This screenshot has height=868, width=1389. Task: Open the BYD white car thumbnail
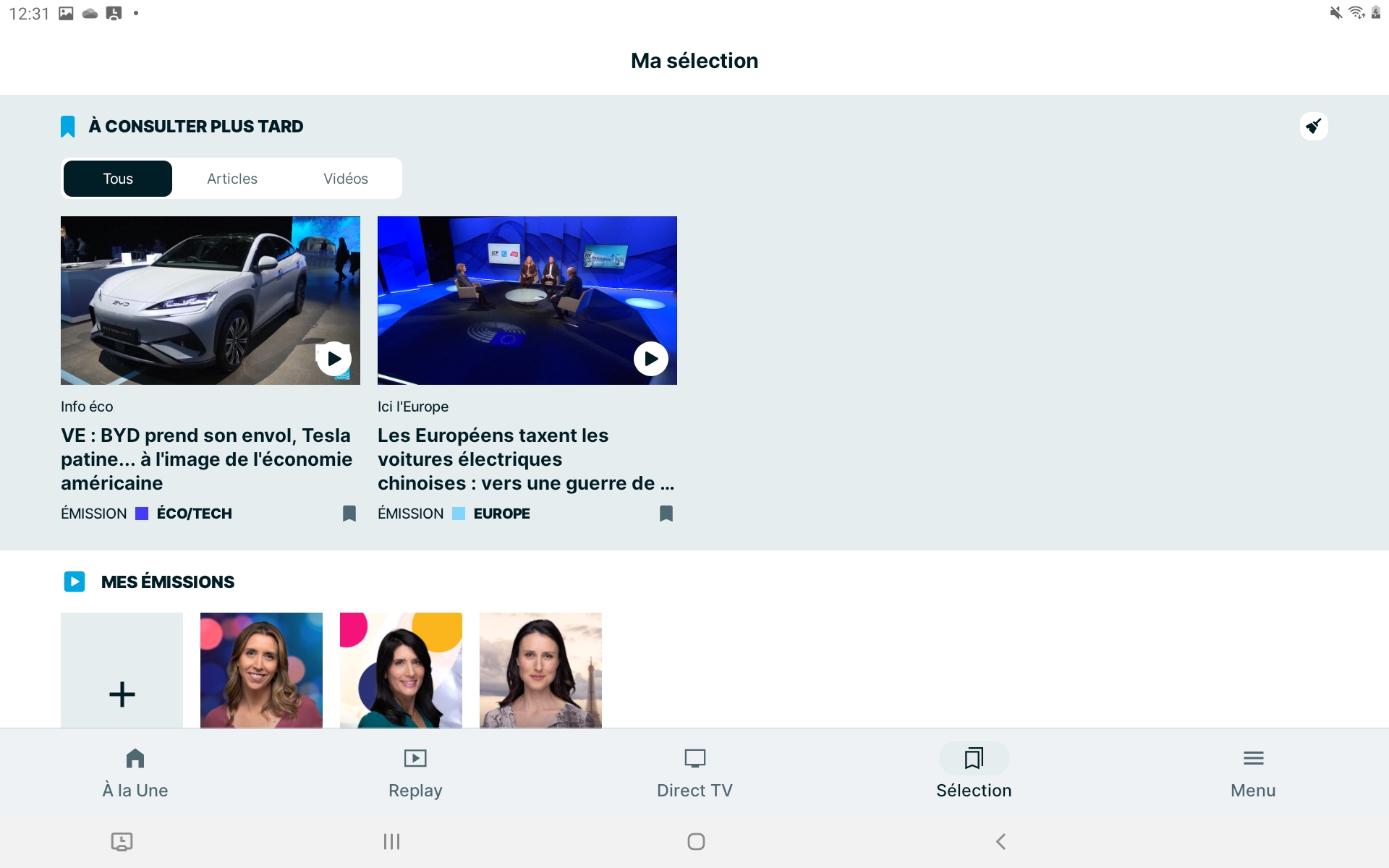pyautogui.click(x=211, y=300)
